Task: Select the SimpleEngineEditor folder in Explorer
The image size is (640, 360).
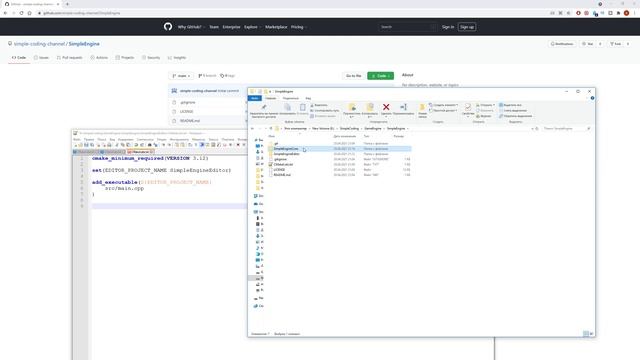Action: [287, 154]
